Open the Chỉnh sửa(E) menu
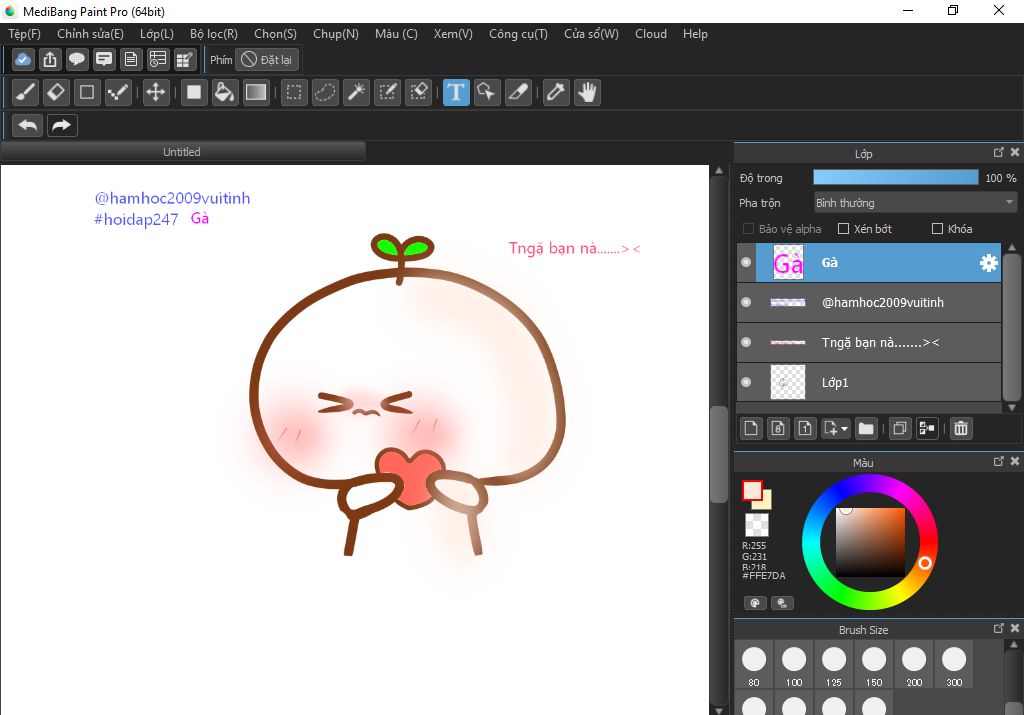1024x715 pixels. [x=90, y=34]
